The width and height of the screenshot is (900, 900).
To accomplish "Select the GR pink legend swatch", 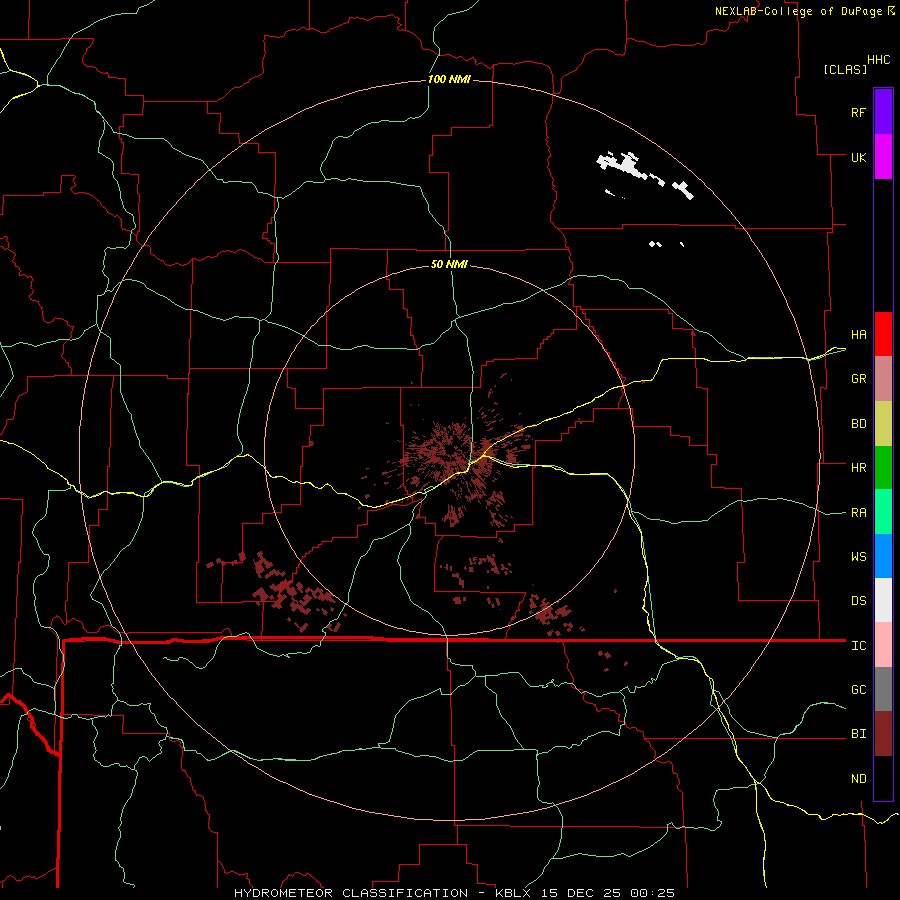I will coord(883,379).
